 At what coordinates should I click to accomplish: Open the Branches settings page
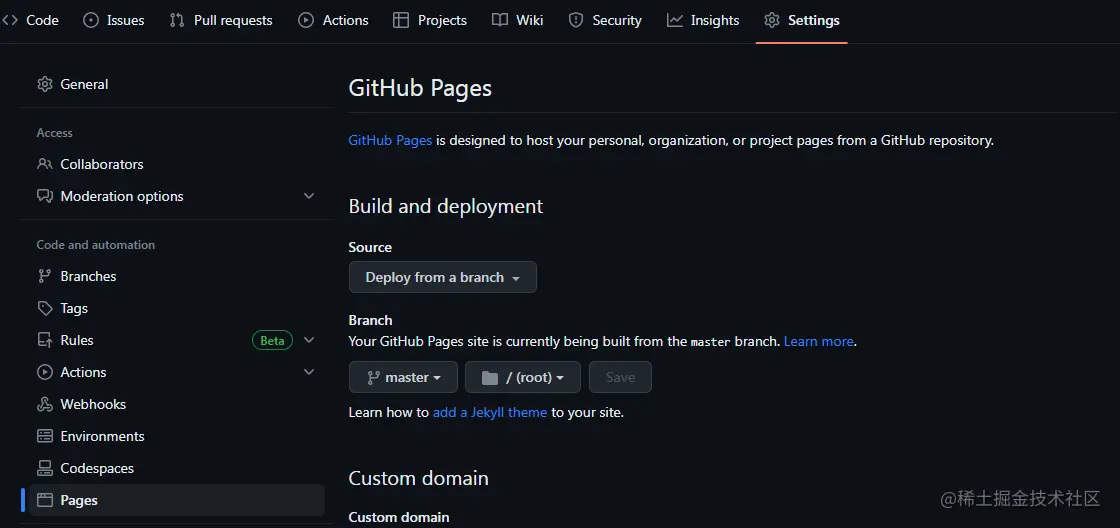pos(174,276)
